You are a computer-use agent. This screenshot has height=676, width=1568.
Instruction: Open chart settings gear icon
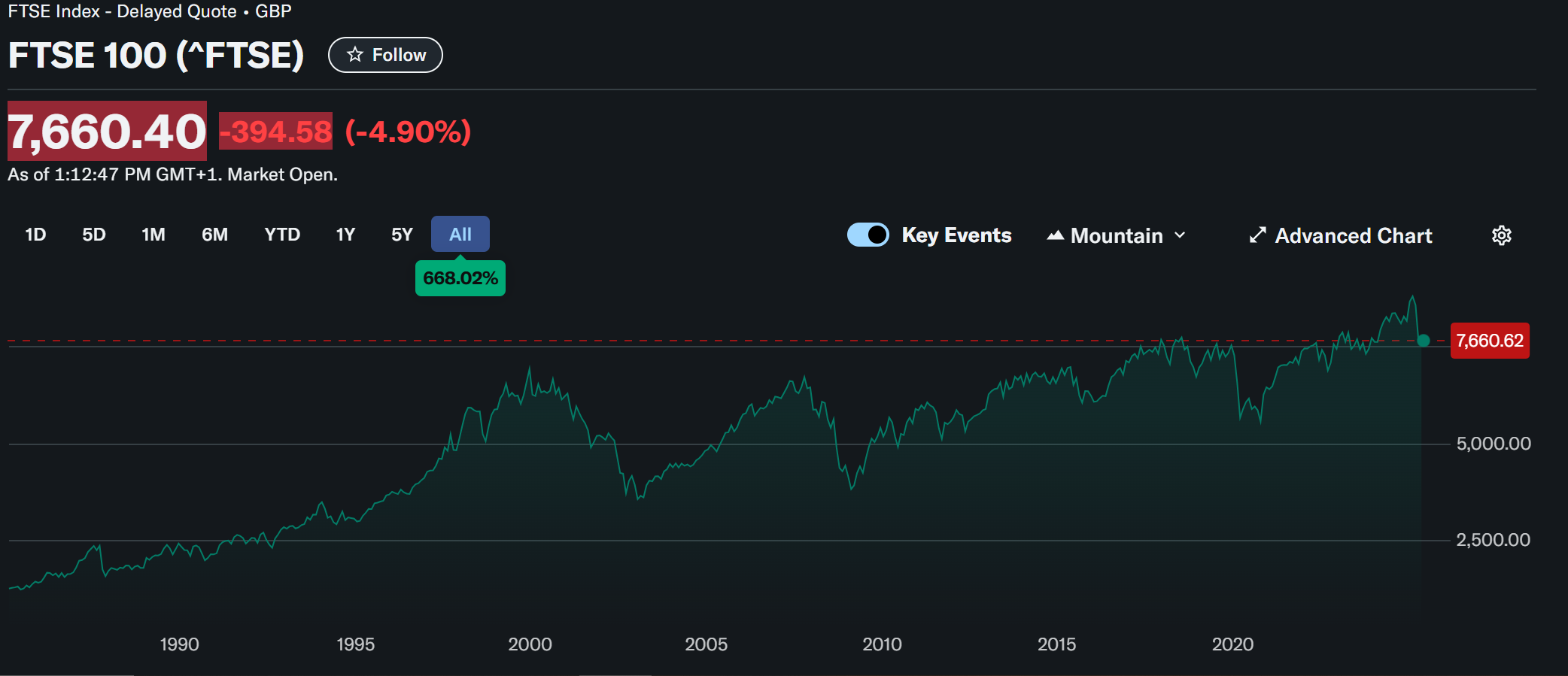[x=1501, y=235]
